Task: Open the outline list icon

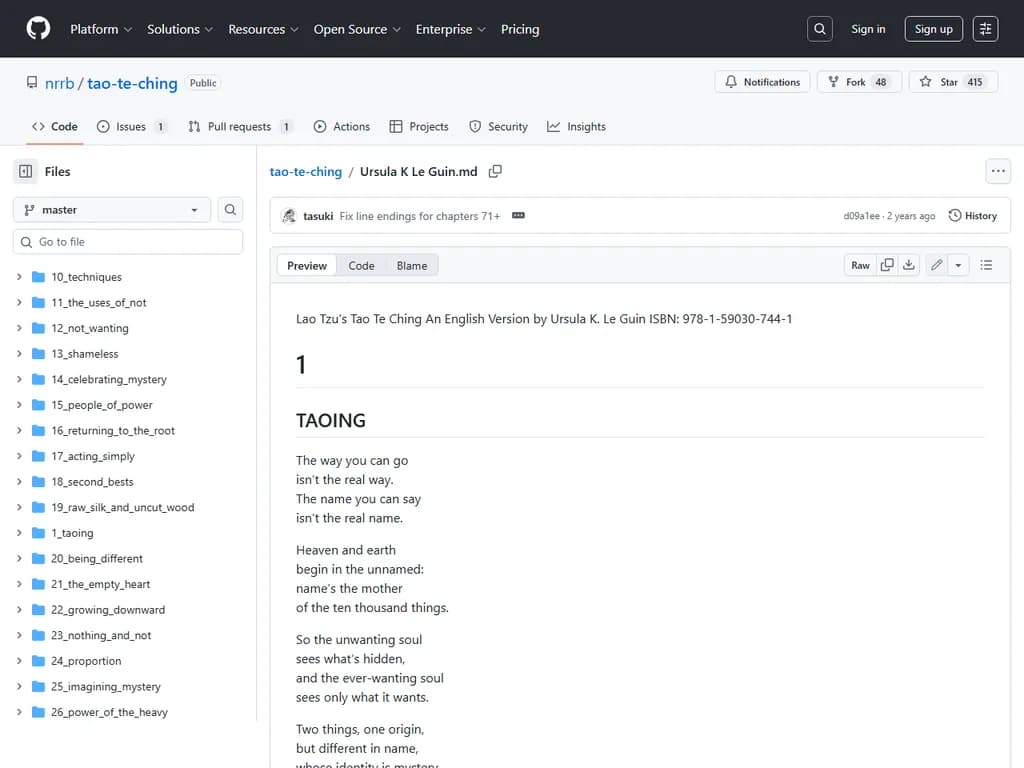Action: [986, 265]
